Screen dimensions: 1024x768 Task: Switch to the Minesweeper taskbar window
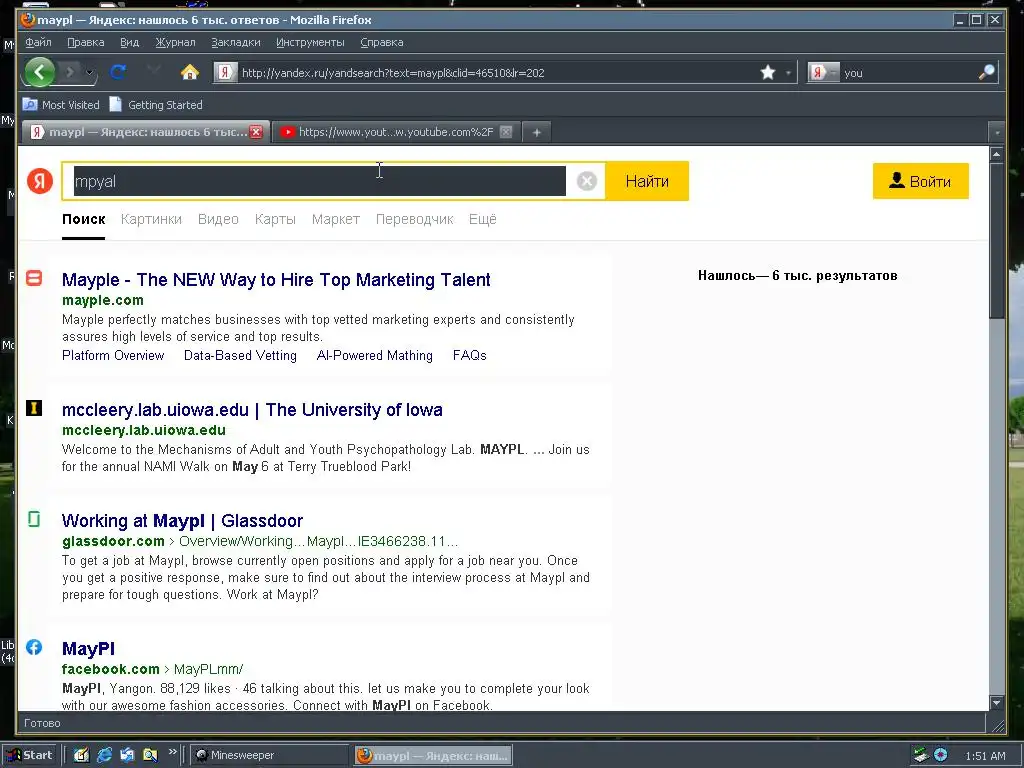coord(269,755)
